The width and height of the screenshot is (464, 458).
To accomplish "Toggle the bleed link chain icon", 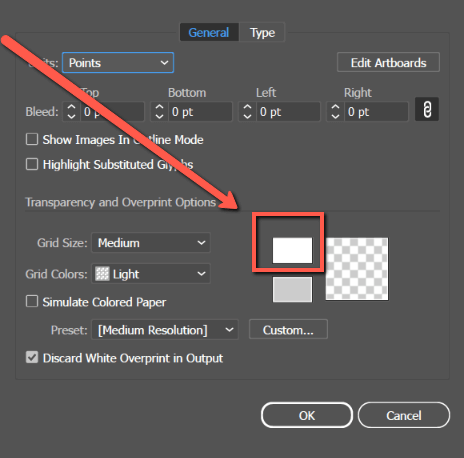I will pos(427,109).
